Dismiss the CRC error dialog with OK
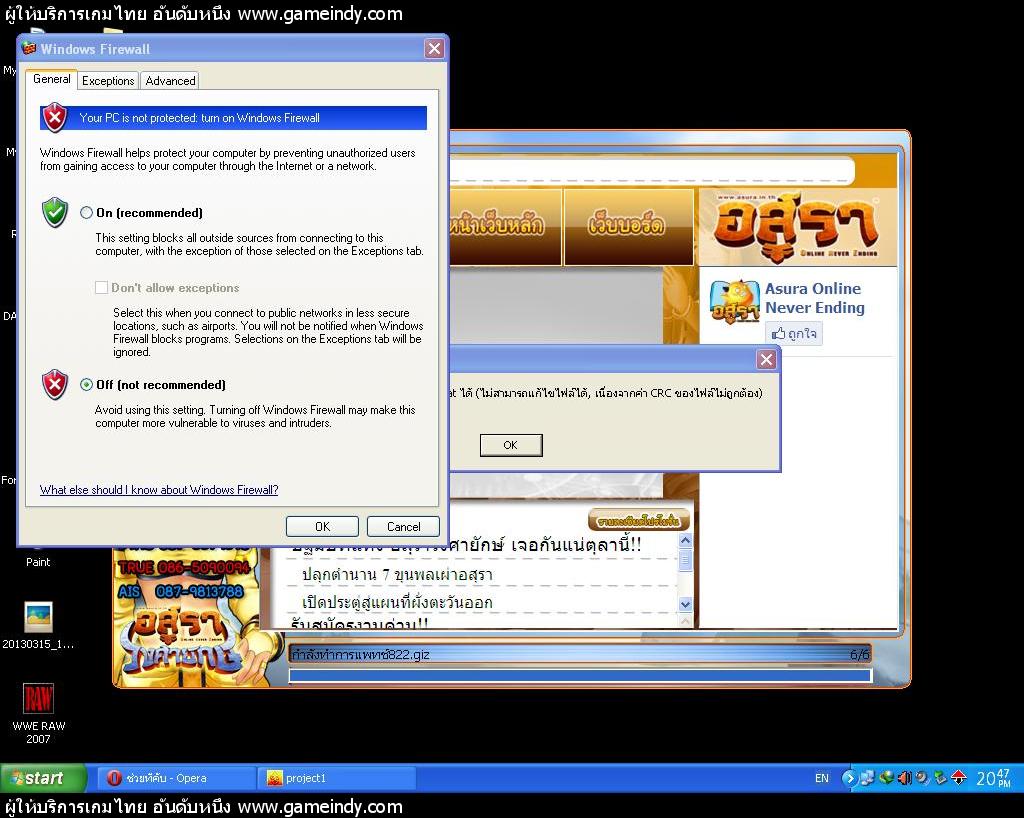This screenshot has height=818, width=1024. coord(511,445)
